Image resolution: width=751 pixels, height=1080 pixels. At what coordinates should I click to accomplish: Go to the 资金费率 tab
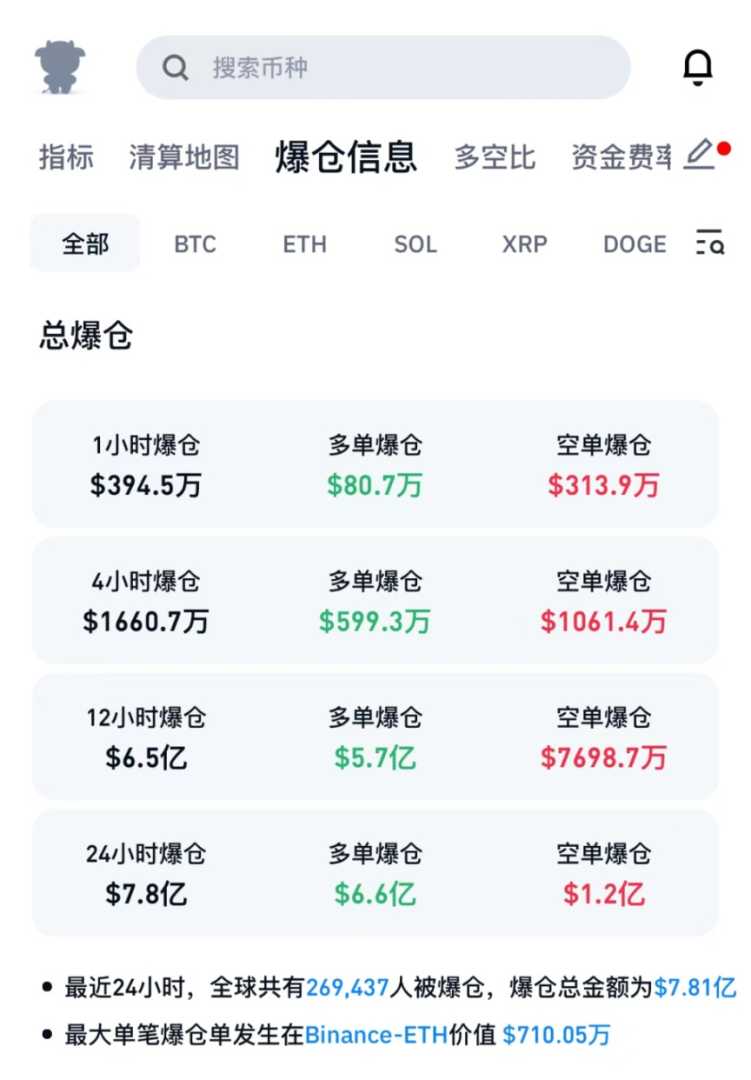(621, 157)
